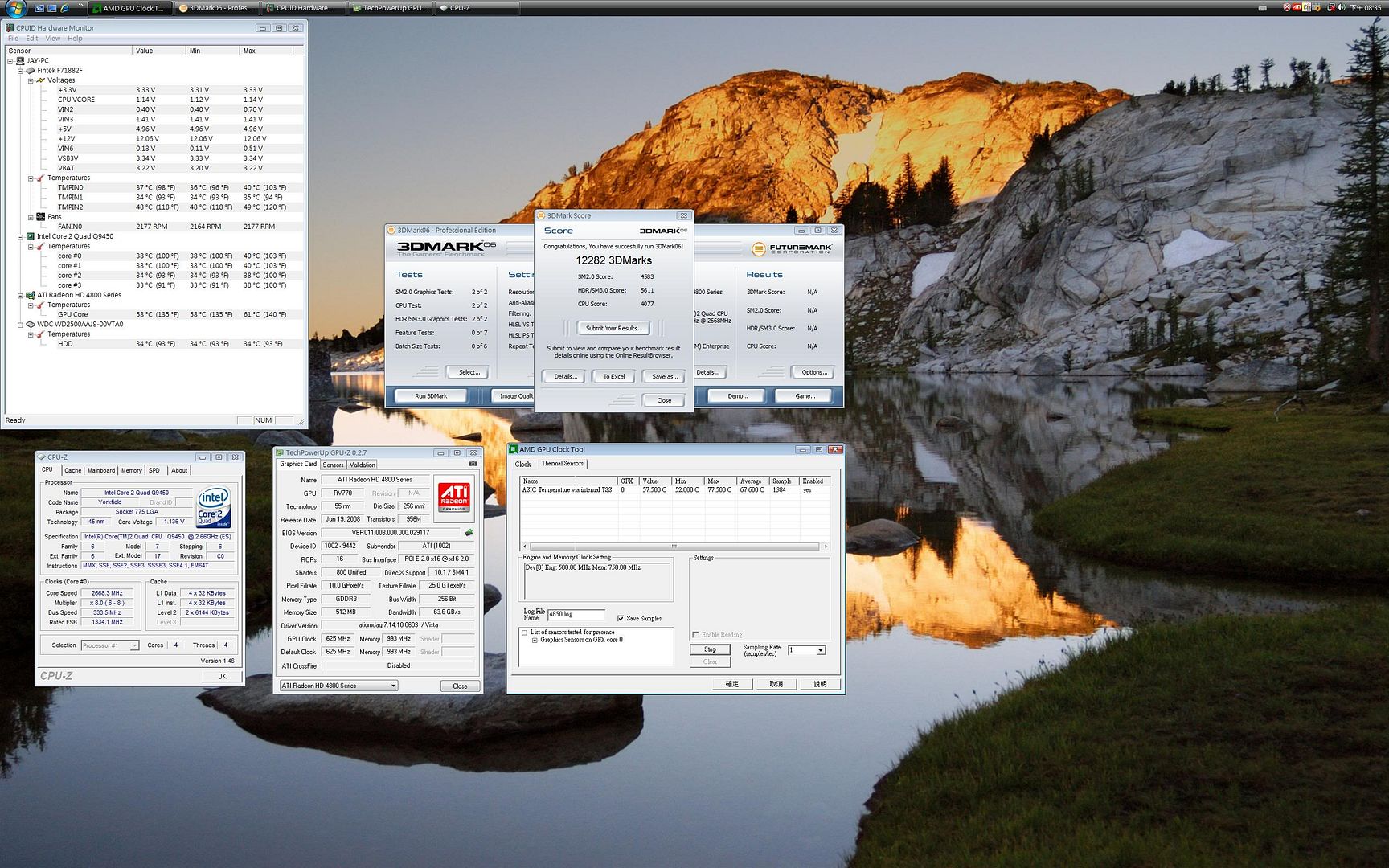The height and width of the screenshot is (868, 1389).
Task: Click Internet Explorer quick launch icon
Action: (64, 8)
